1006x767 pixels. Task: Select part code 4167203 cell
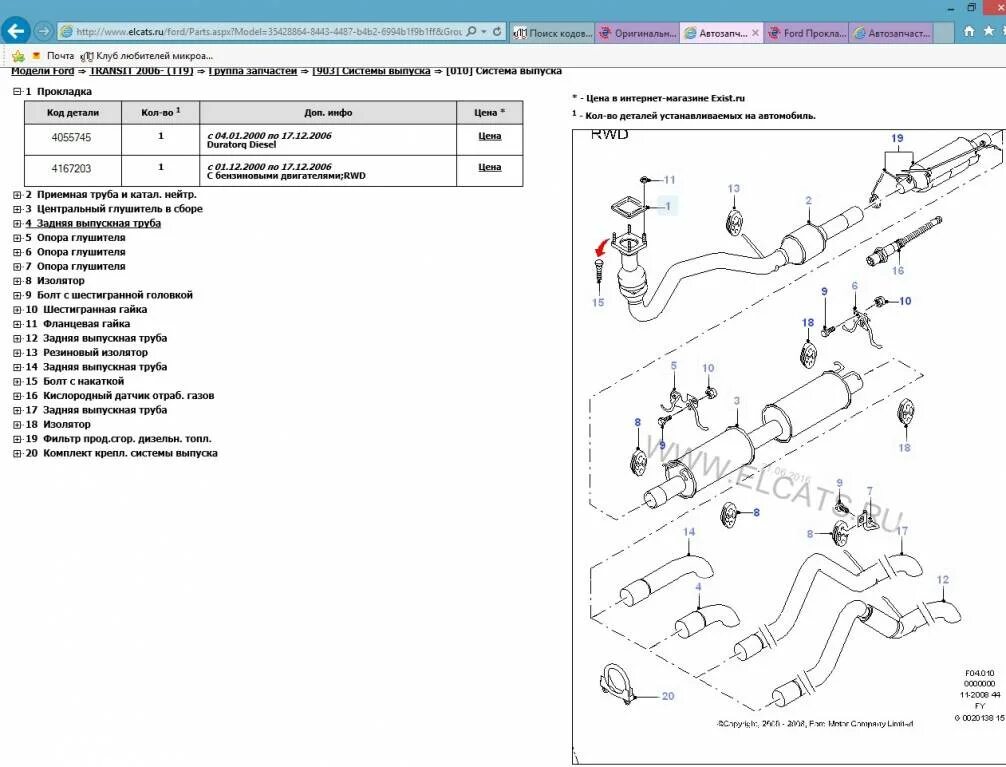click(72, 169)
